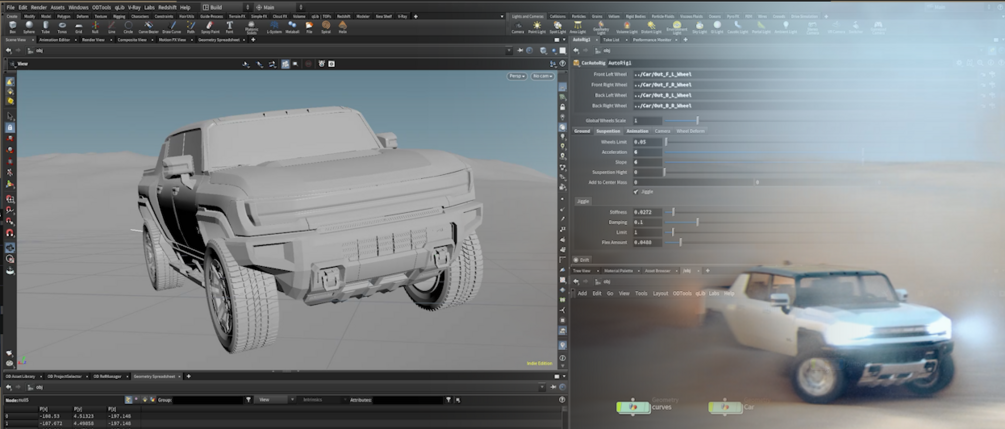Click the network editor Layout menu

[660, 293]
